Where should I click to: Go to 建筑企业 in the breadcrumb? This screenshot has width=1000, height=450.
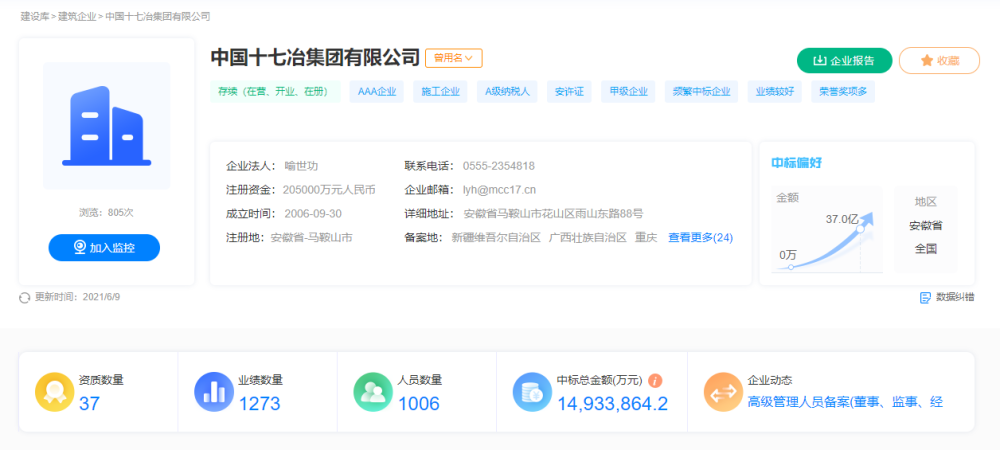(77, 17)
